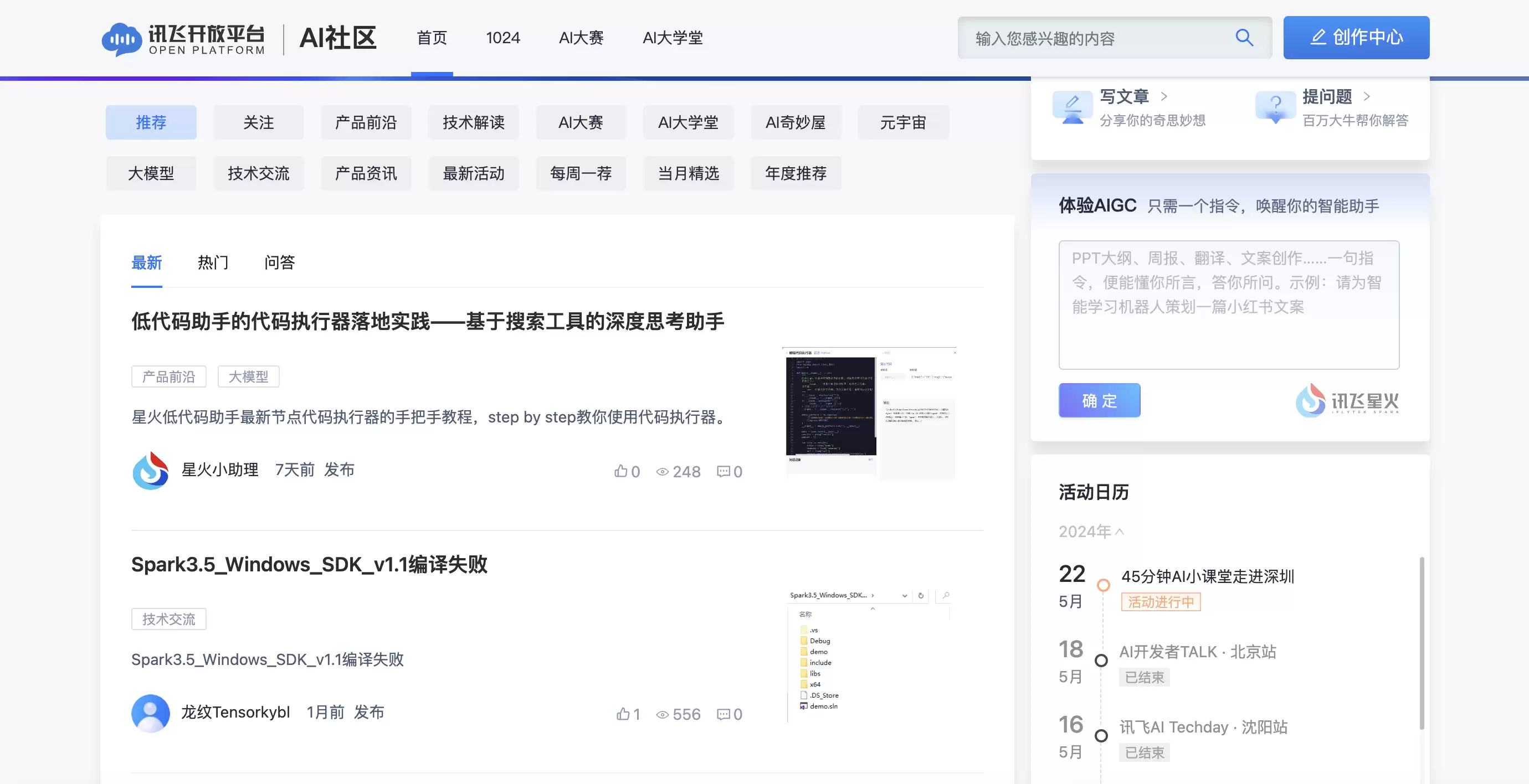1529x784 pixels.
Task: Open 提问题 via its arrow chevron
Action: point(1367,96)
